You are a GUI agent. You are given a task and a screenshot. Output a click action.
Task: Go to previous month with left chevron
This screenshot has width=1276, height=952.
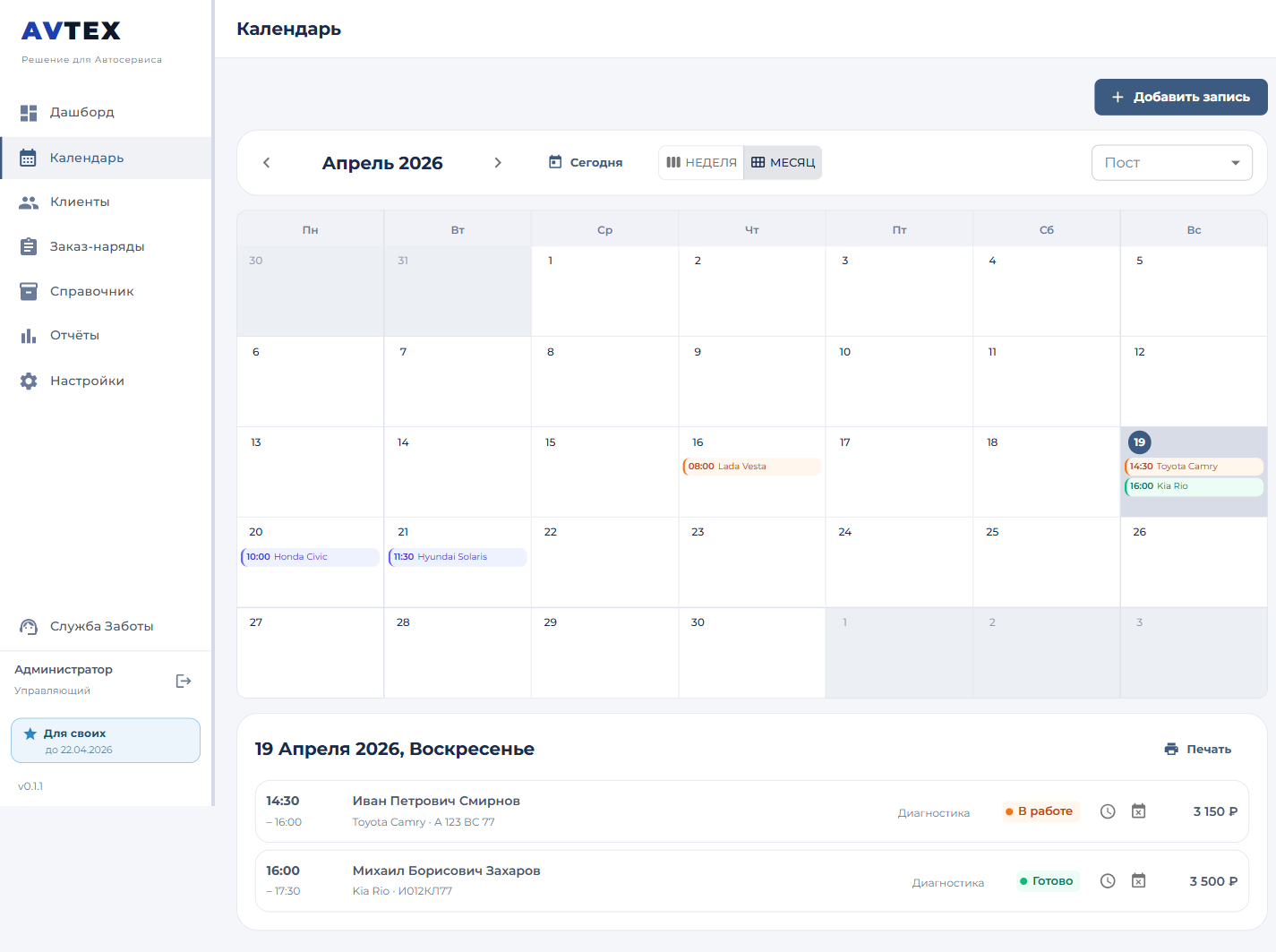(266, 163)
